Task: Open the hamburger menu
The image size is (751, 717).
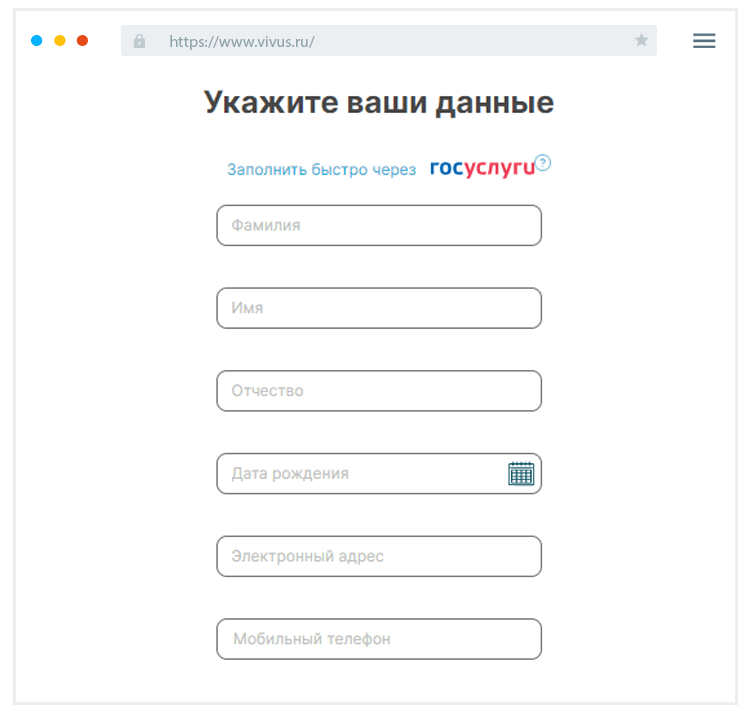Action: point(704,41)
